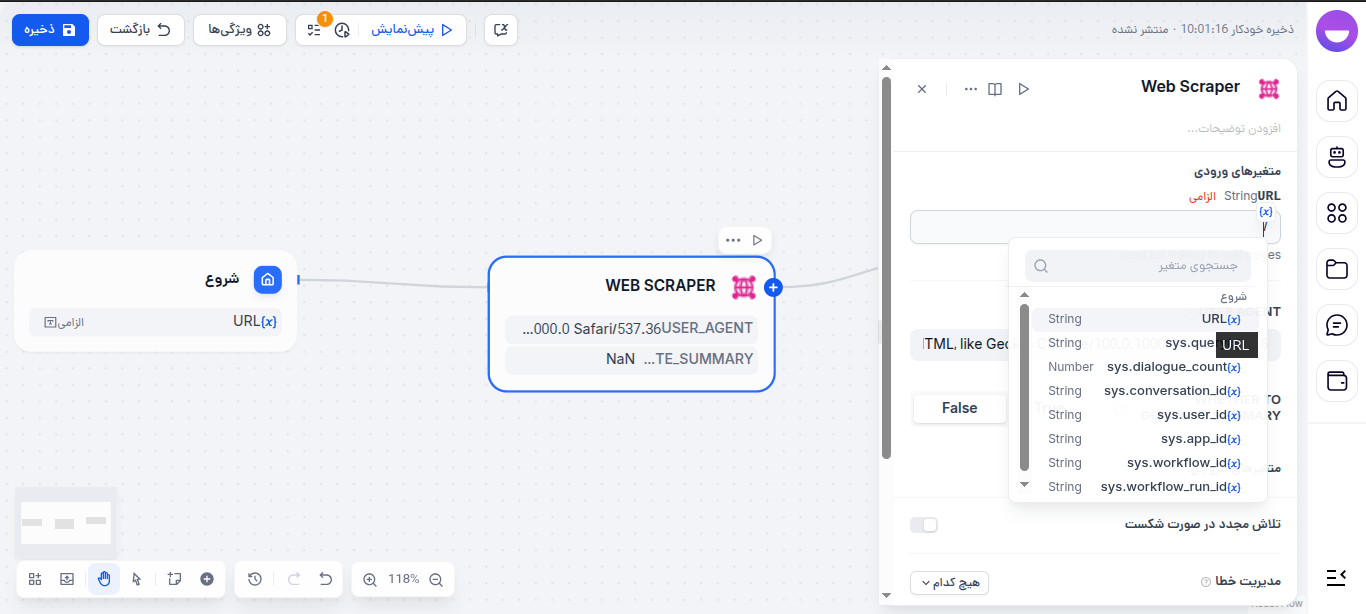Click the down chevron in variable list
This screenshot has height=614, width=1366.
[x=1023, y=485]
